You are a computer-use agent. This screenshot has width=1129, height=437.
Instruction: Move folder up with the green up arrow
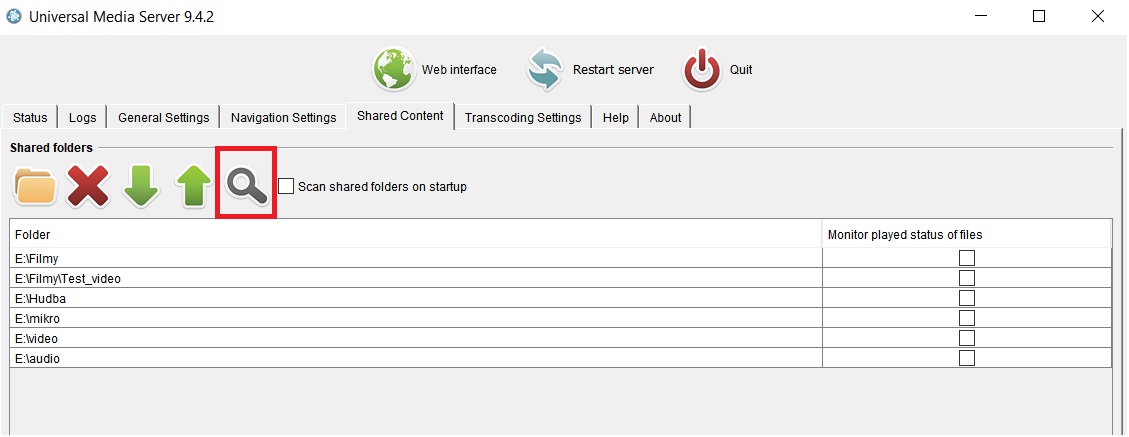[194, 186]
